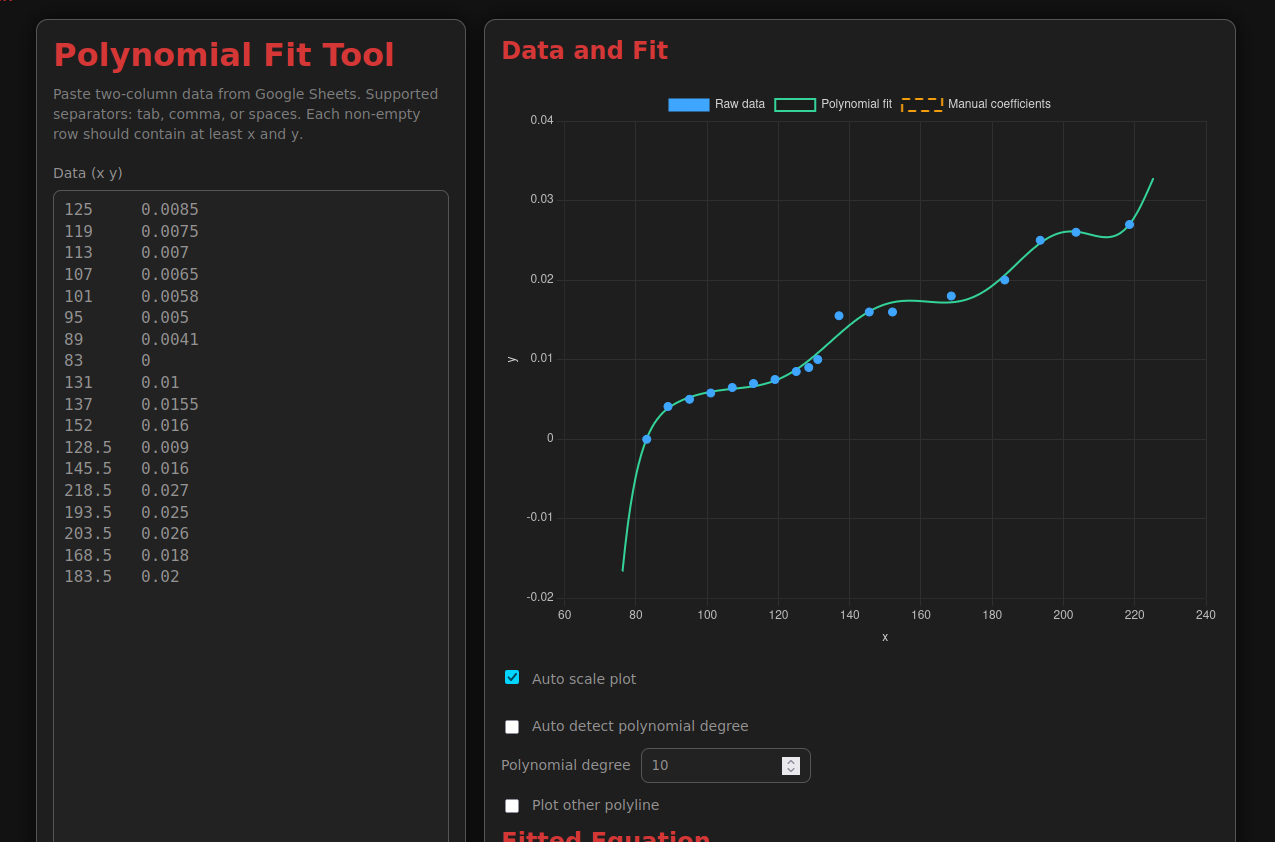
Task: Click the outlier data point near x=137
Action: coord(839,316)
